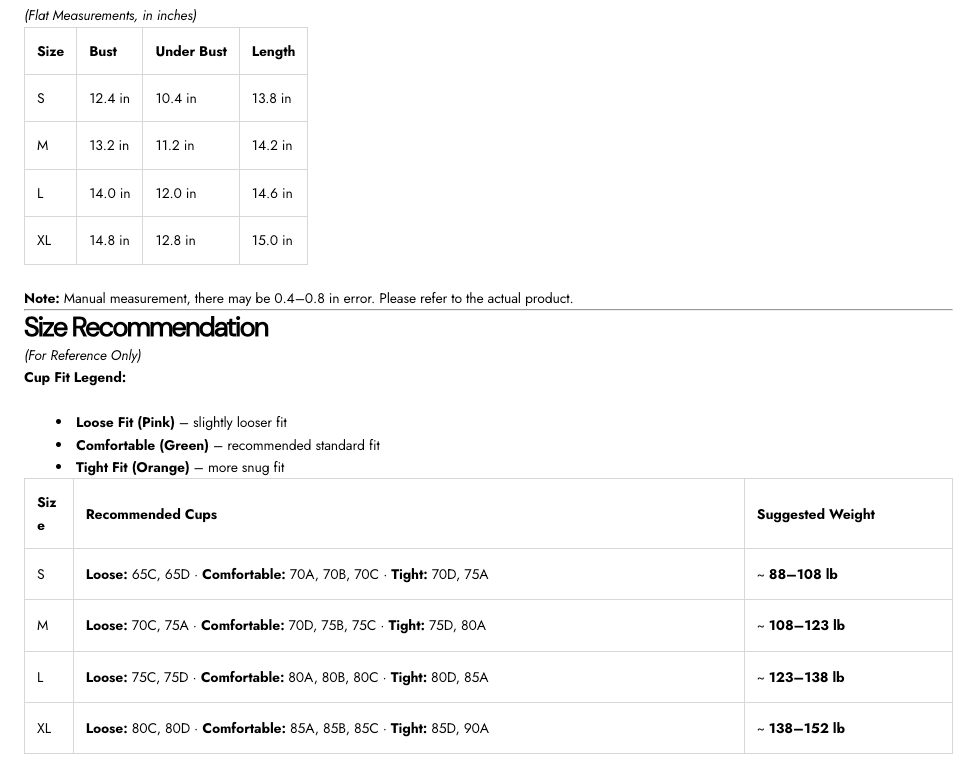Click the XL row in measurements table
Viewport: 966px width, 759px height.
[44, 240]
